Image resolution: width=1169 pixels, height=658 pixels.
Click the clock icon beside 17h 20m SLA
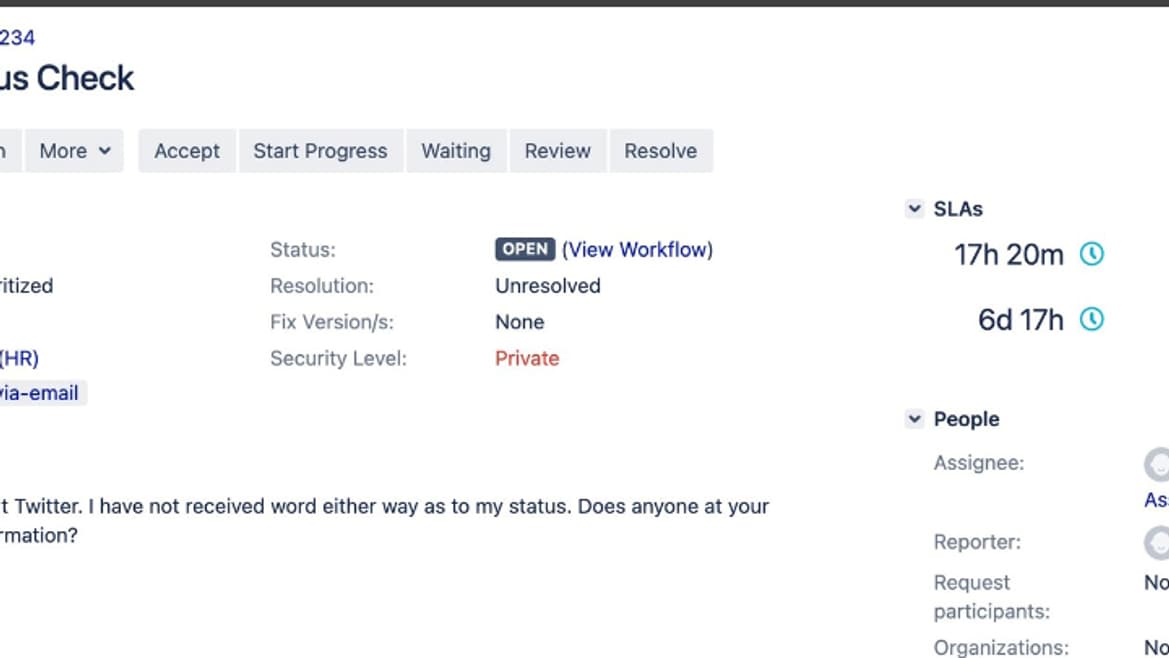(1091, 254)
